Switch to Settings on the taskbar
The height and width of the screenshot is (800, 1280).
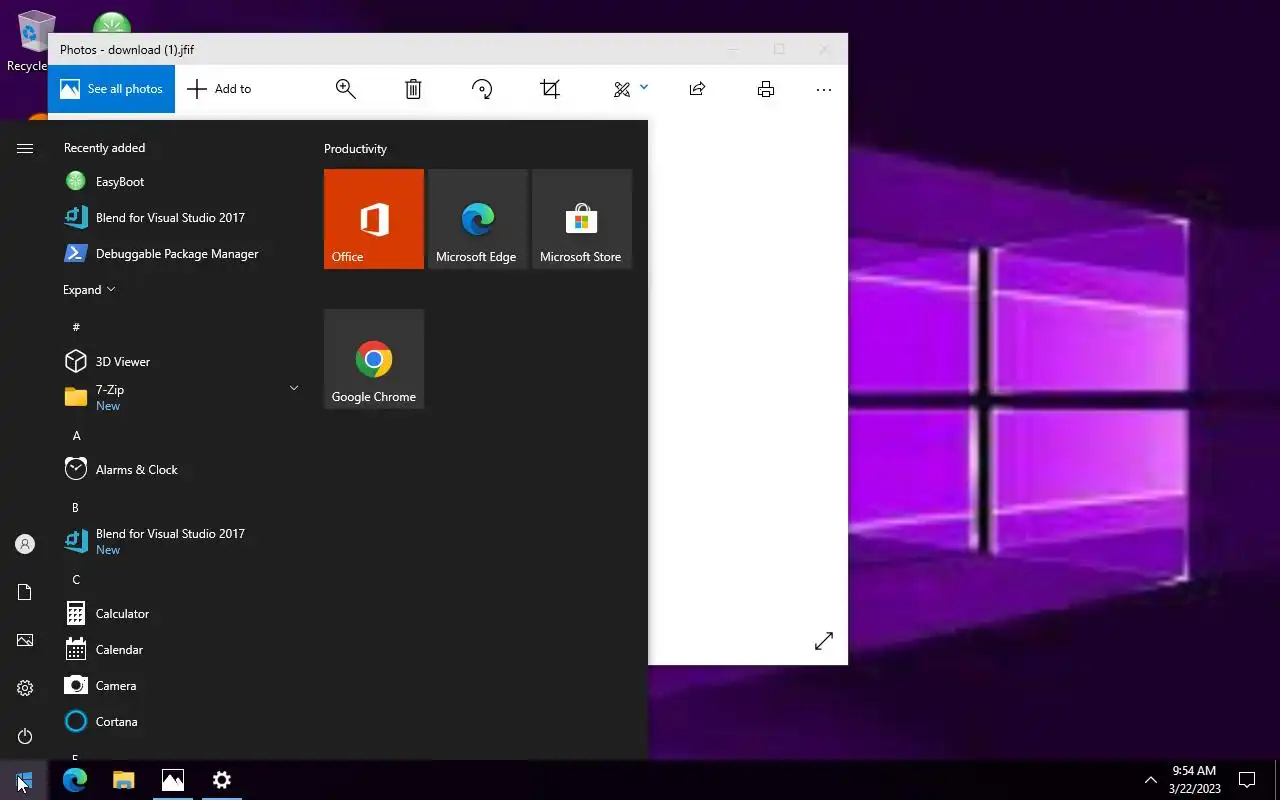[222, 780]
